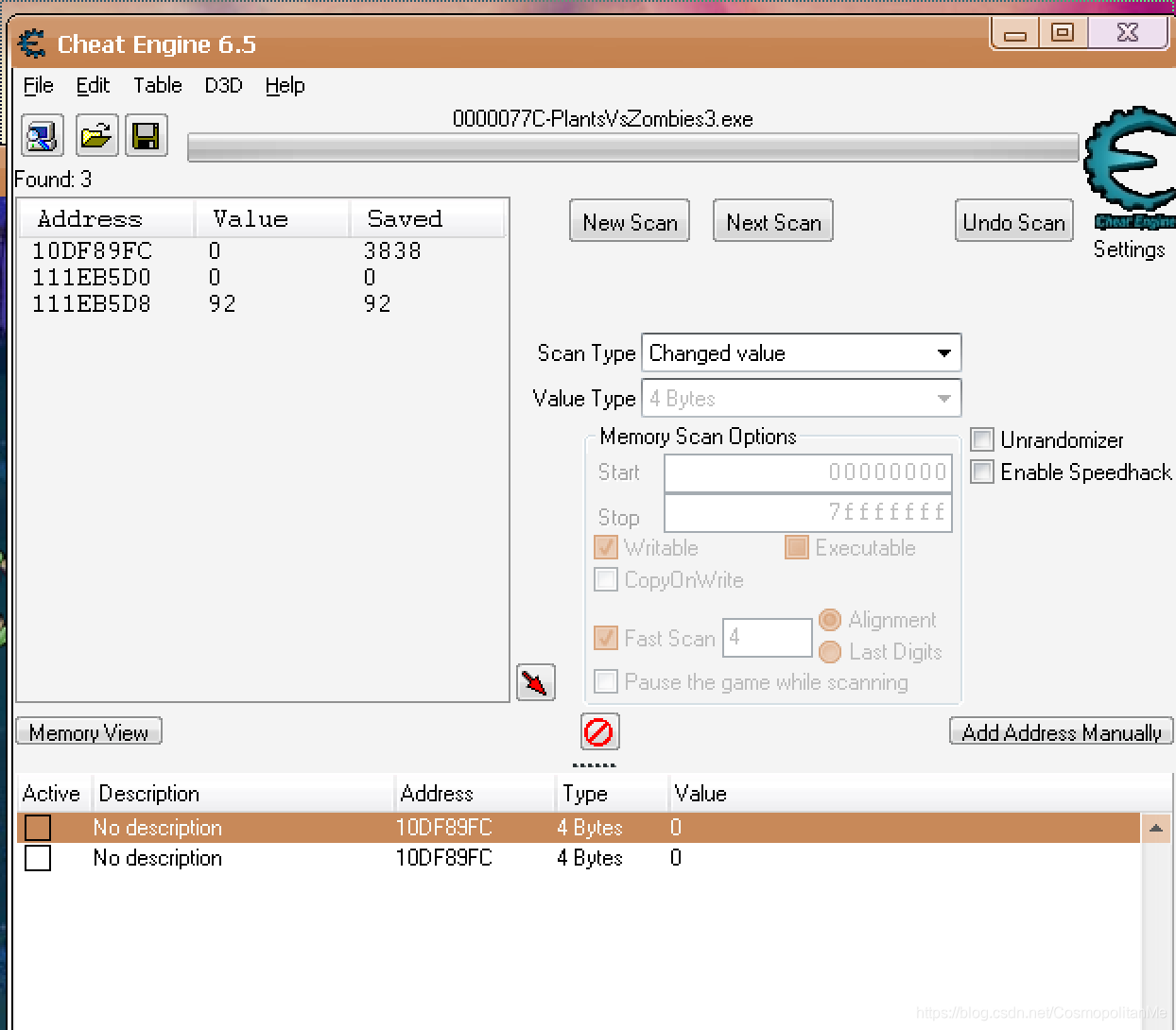Toggle the Executable checkbox
This screenshot has width=1176, height=1030.
tap(797, 547)
